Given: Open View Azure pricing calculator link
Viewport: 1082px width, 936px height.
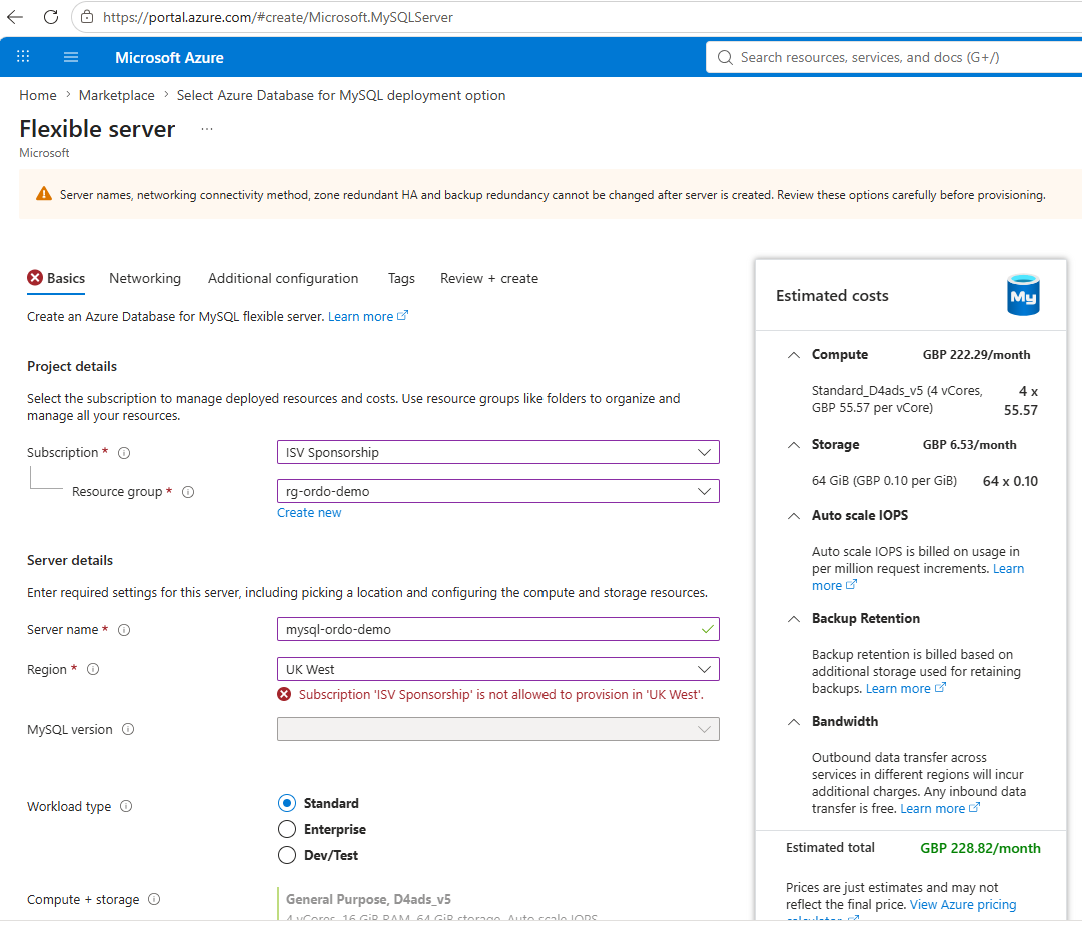Looking at the screenshot, I should tap(963, 904).
